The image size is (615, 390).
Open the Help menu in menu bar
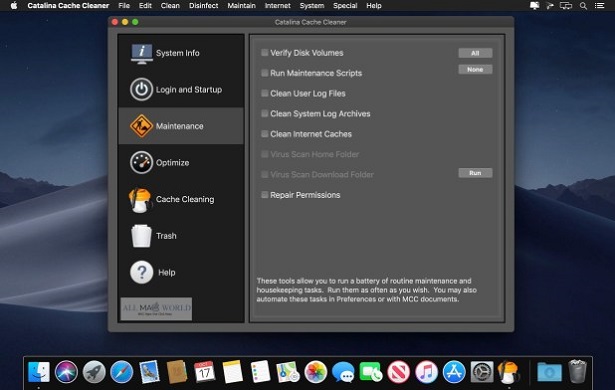point(374,6)
